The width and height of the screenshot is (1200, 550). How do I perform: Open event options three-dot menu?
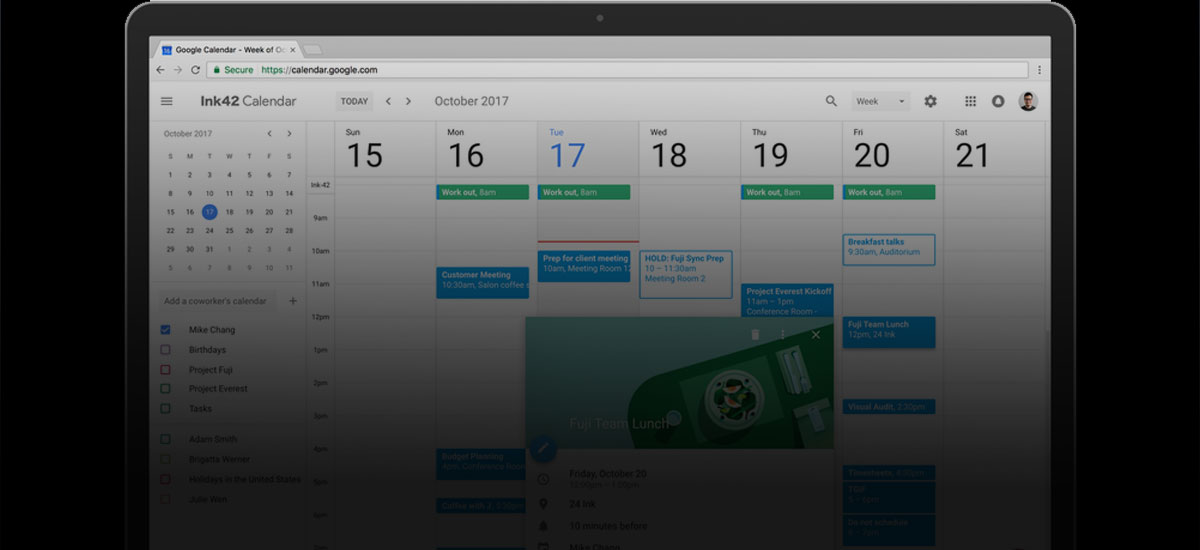783,335
